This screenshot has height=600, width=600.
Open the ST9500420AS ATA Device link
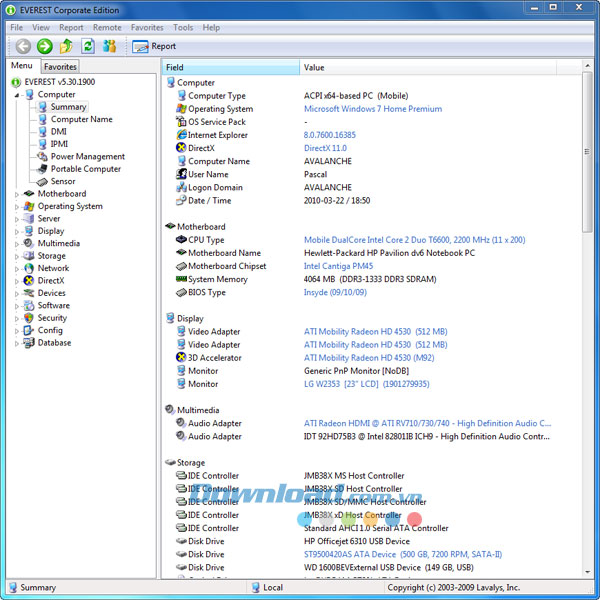(403, 554)
